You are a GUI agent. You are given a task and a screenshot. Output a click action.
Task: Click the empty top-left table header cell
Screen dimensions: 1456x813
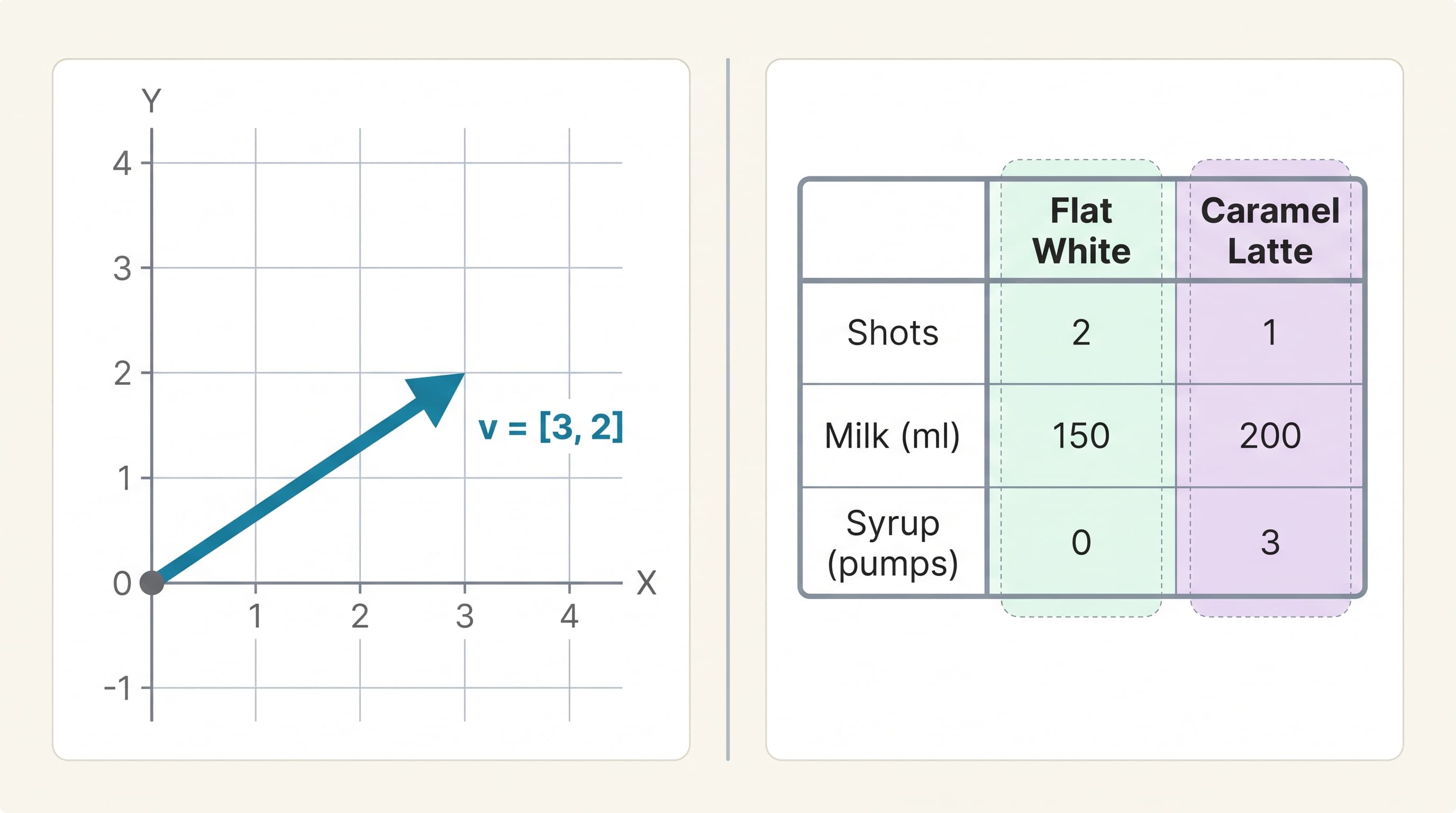click(894, 231)
